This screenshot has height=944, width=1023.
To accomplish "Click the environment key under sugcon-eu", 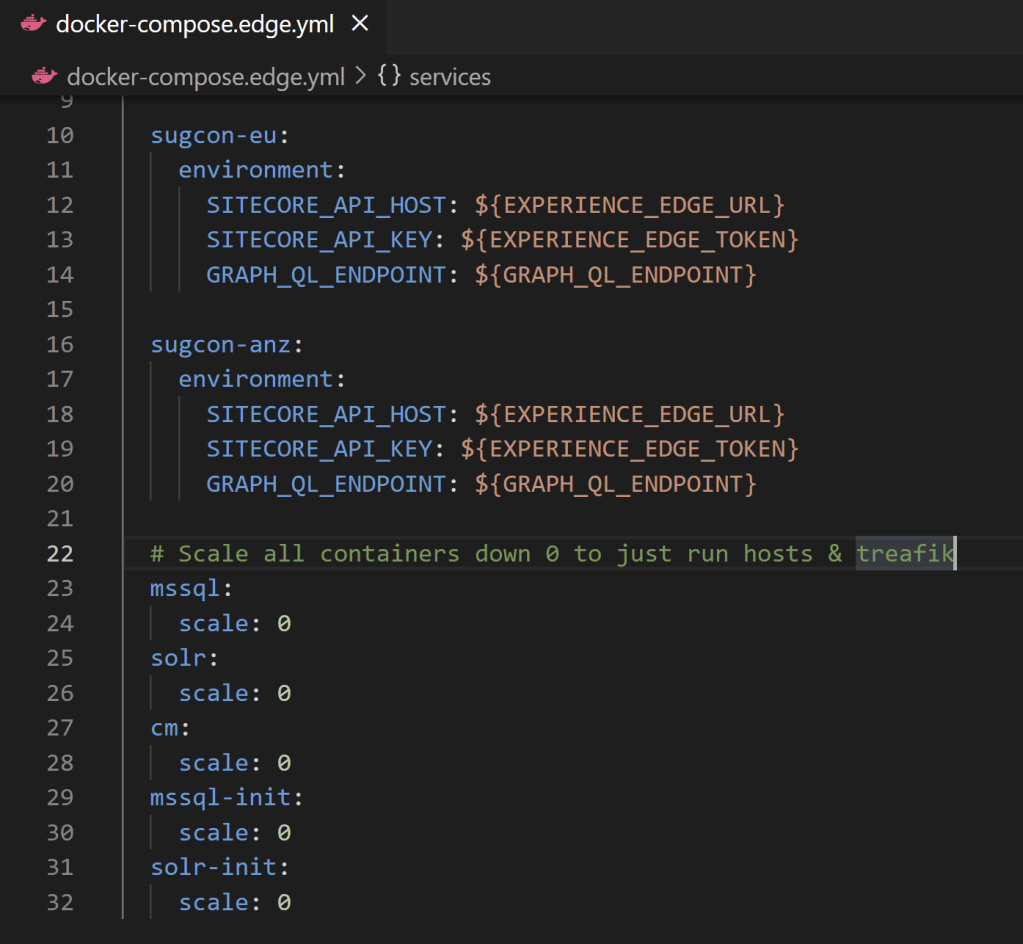I will tap(255, 170).
